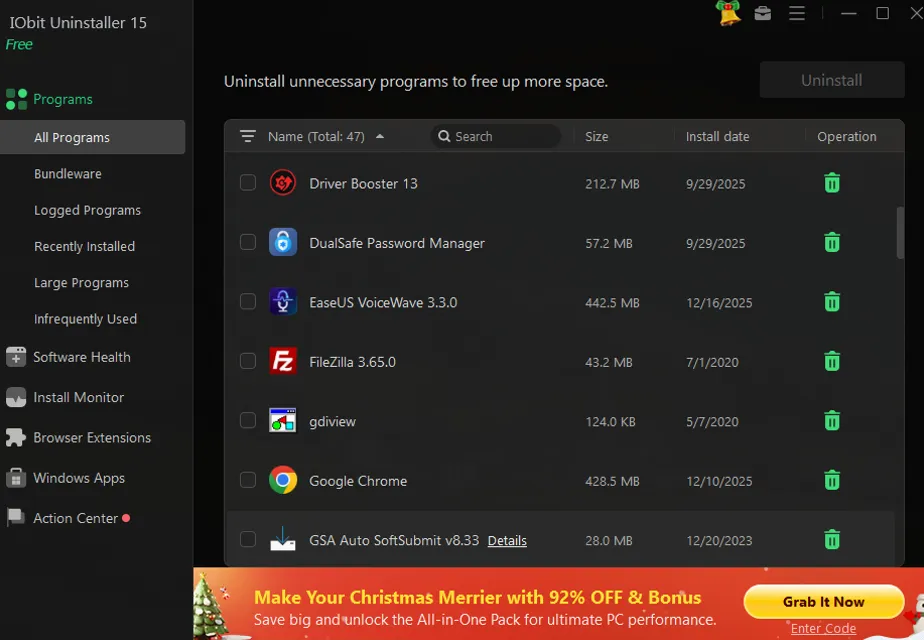Image resolution: width=924 pixels, height=640 pixels.
Task: Check the Driver Booster 13 checkbox
Action: coord(248,183)
